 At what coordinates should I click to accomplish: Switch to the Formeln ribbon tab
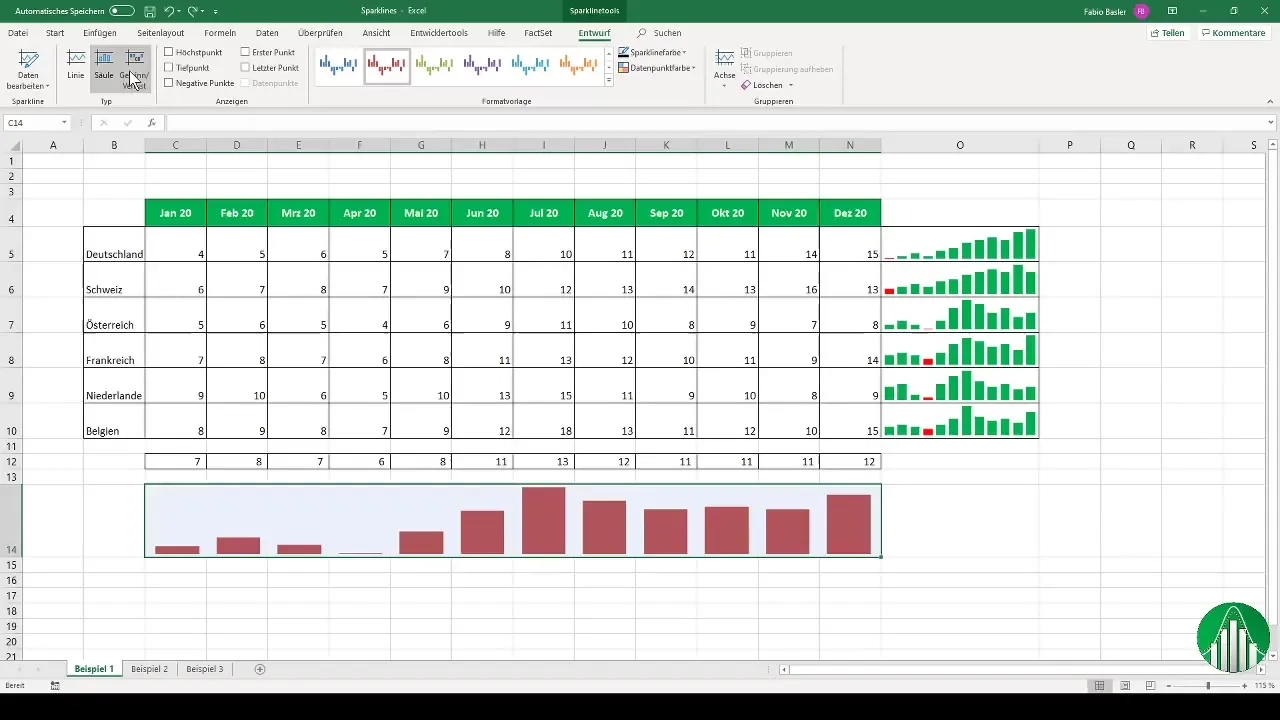click(x=220, y=33)
